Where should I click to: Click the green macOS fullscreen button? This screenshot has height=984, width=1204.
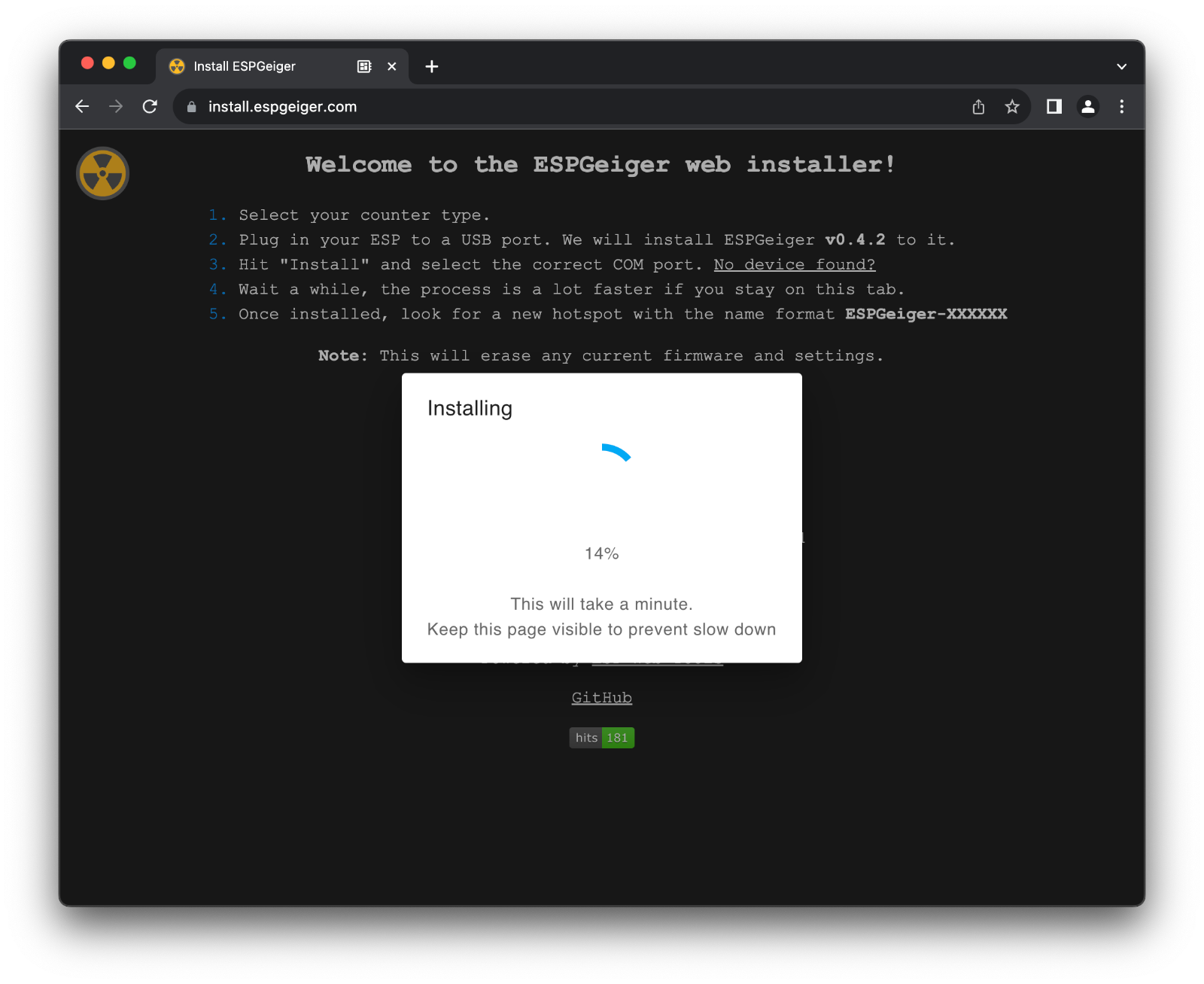[129, 63]
